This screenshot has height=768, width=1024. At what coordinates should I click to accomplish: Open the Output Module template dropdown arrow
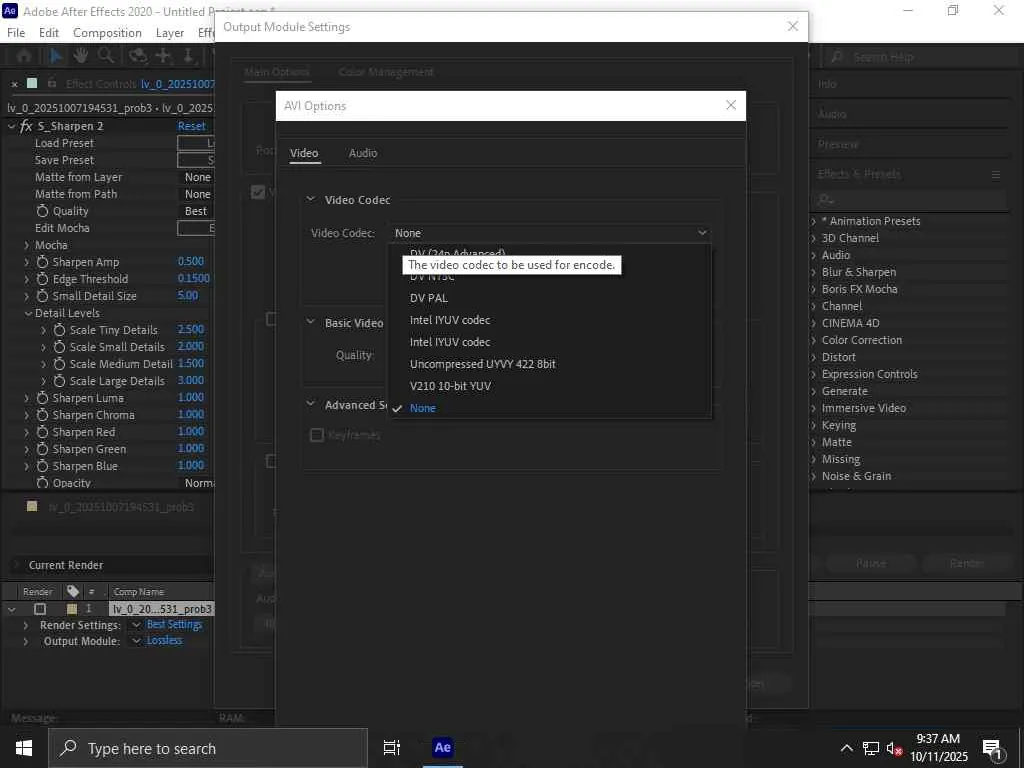(x=136, y=641)
